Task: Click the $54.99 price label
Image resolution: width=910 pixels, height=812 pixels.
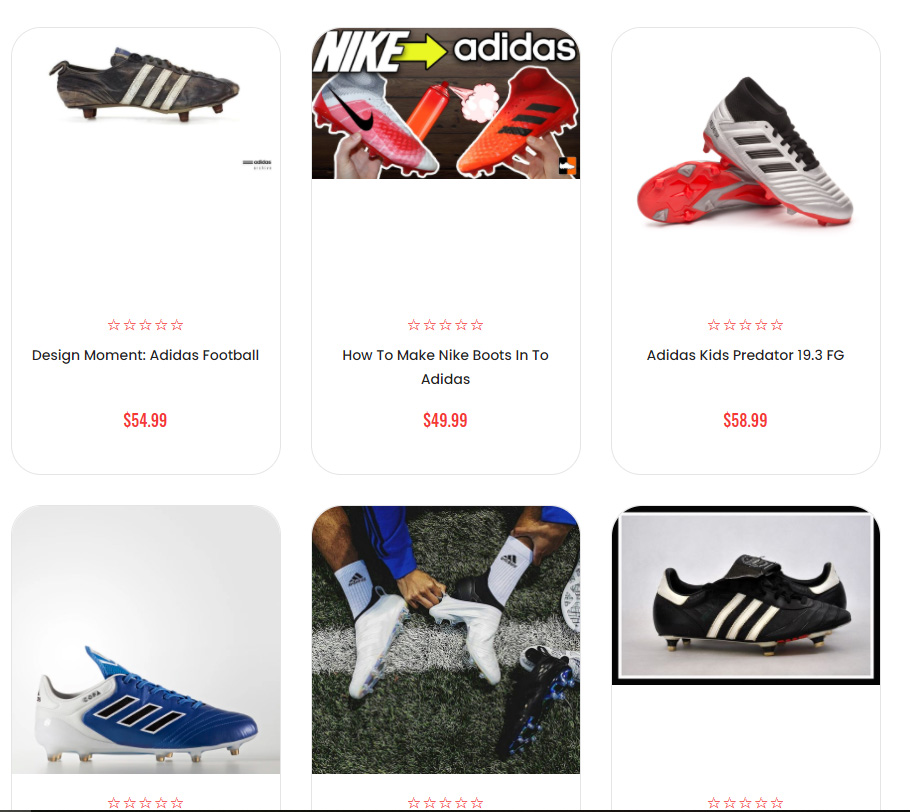Action: click(145, 420)
